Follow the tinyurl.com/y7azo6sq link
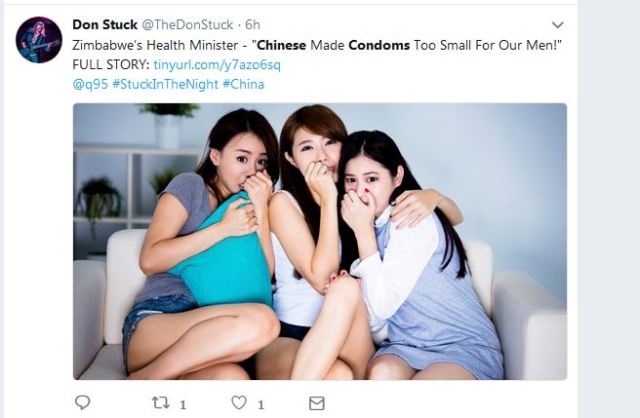This screenshot has height=418, width=640. click(x=217, y=64)
